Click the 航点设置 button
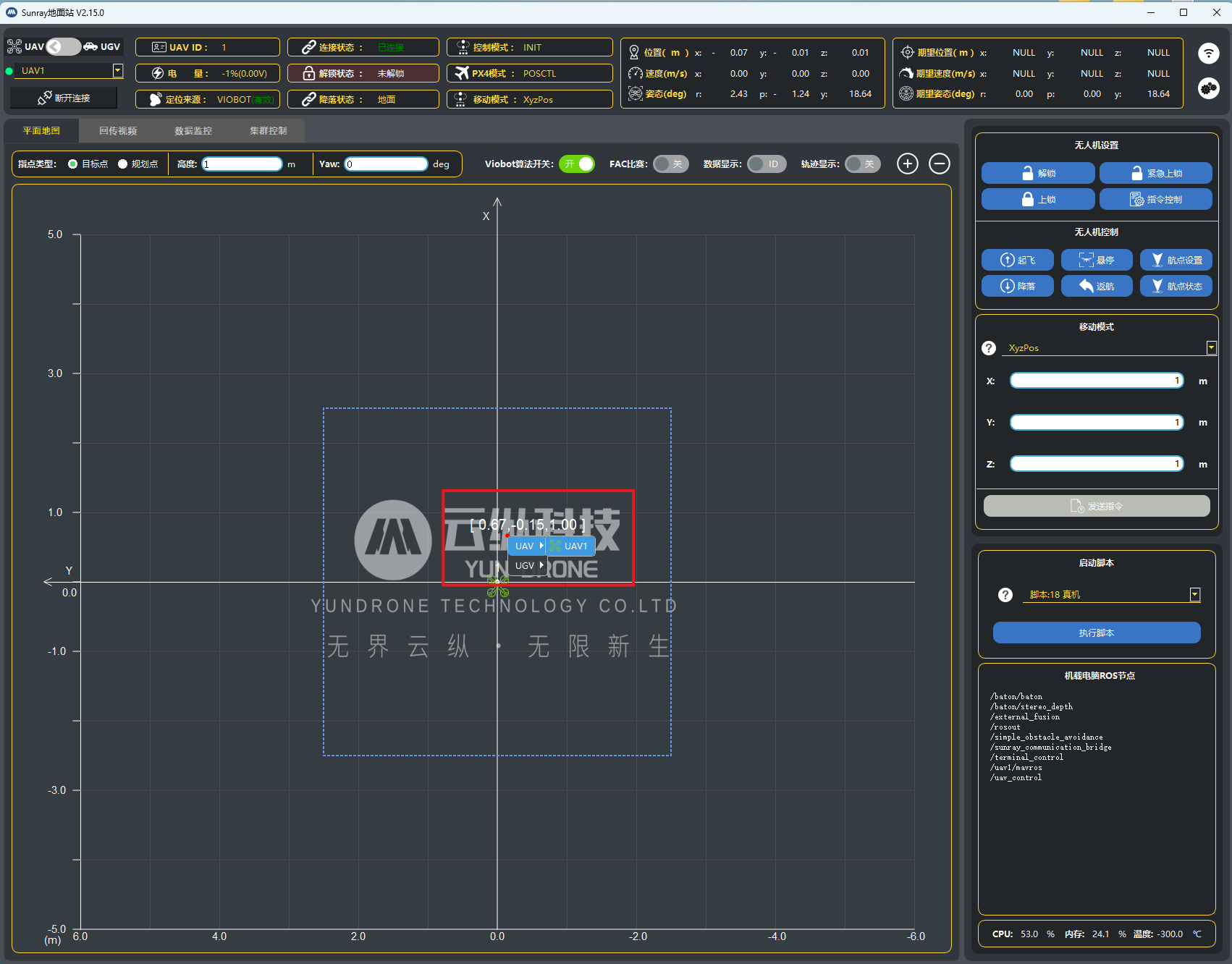The height and width of the screenshot is (964, 1232). click(1176, 260)
